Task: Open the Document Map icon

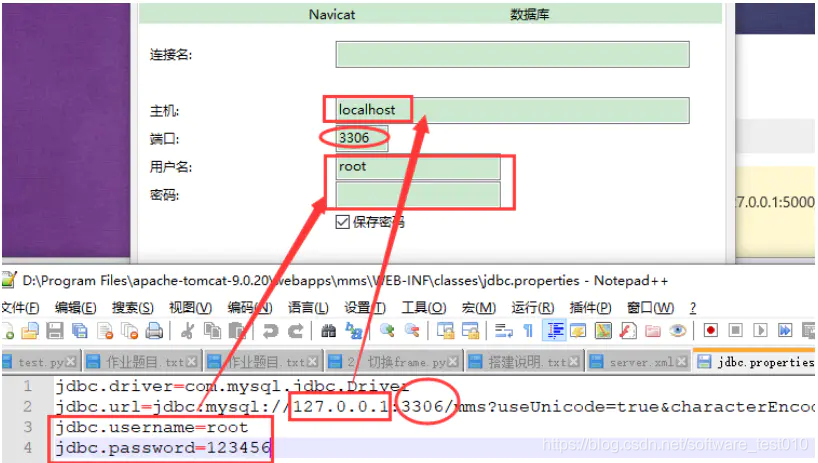Action: click(x=603, y=331)
